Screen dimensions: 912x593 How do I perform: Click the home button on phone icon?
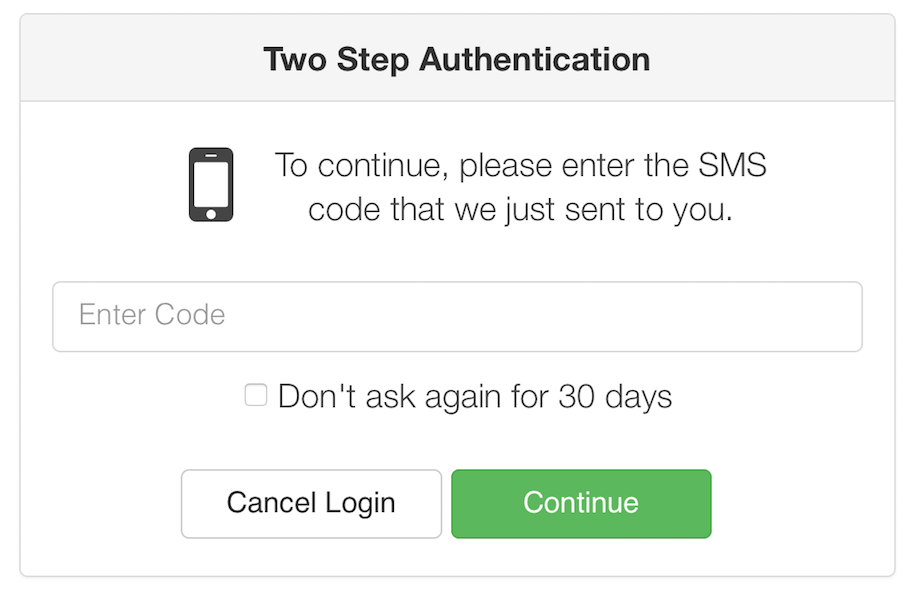point(211,213)
